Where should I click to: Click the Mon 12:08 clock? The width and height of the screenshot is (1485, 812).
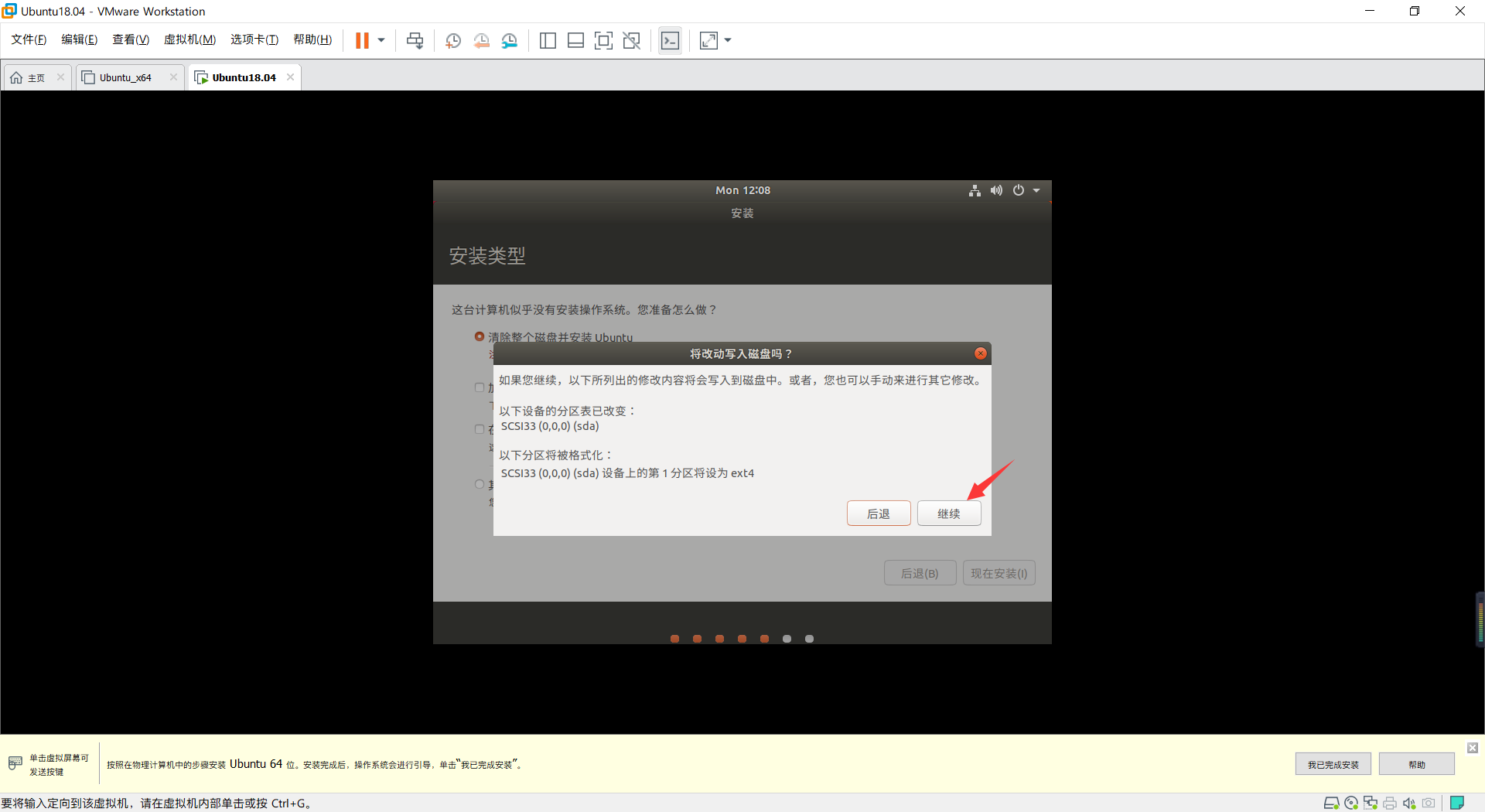pyautogui.click(x=742, y=190)
